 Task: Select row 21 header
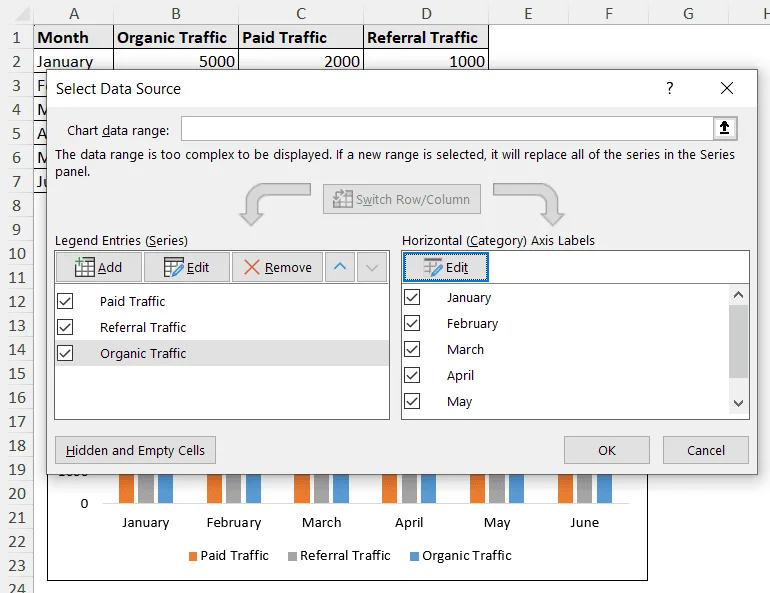click(17, 517)
